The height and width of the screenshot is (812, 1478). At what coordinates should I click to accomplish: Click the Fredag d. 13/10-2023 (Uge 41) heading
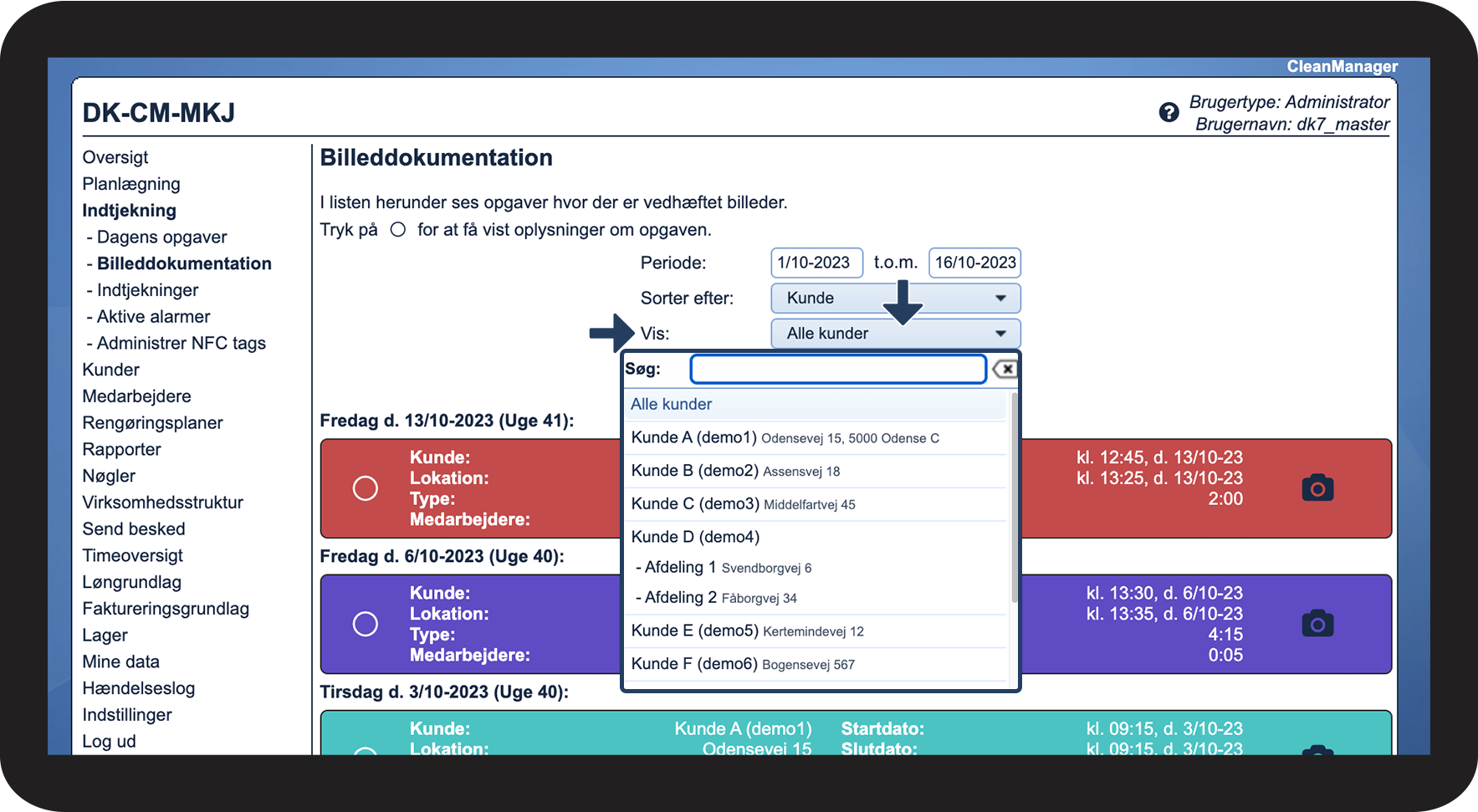(447, 421)
